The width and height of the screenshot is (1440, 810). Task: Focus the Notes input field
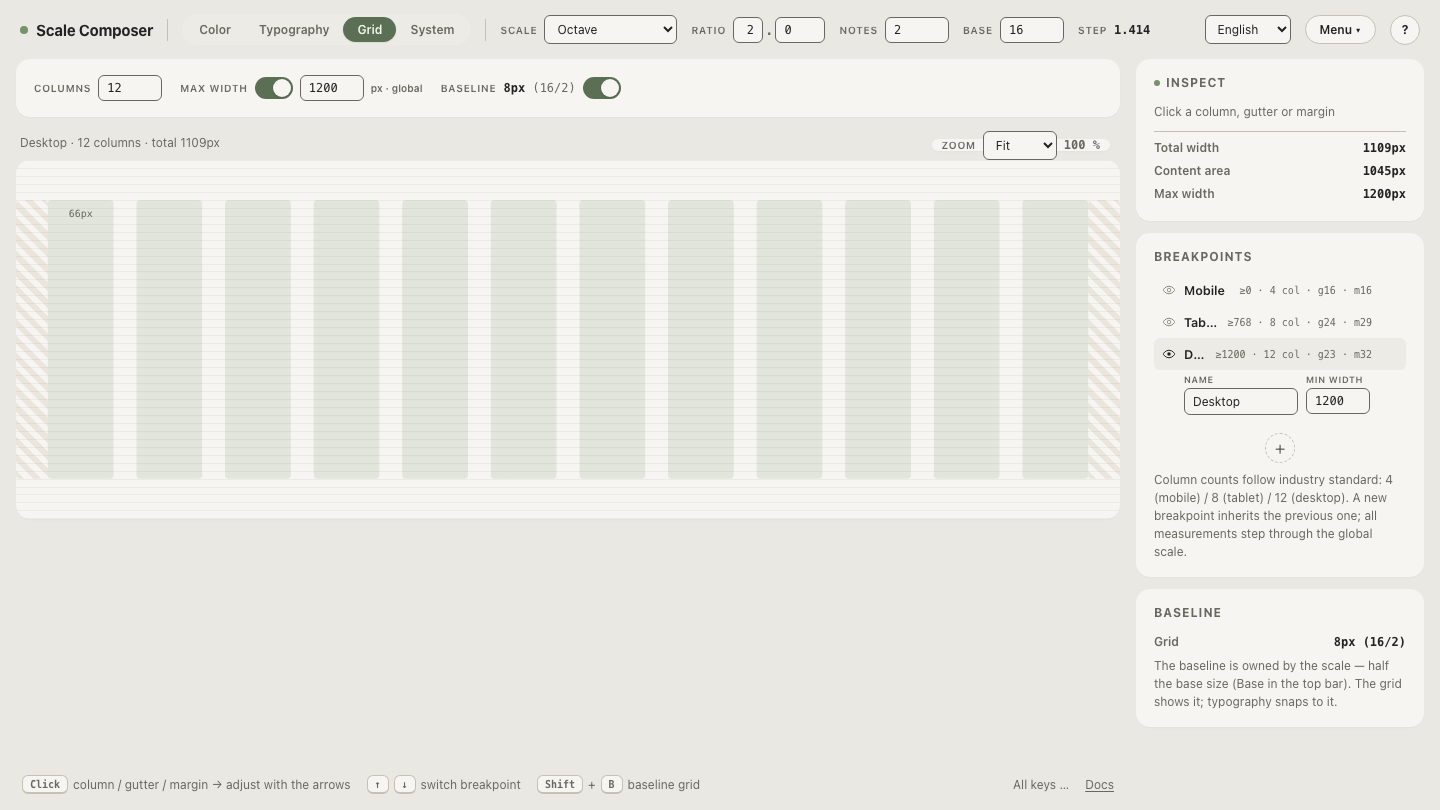click(917, 30)
